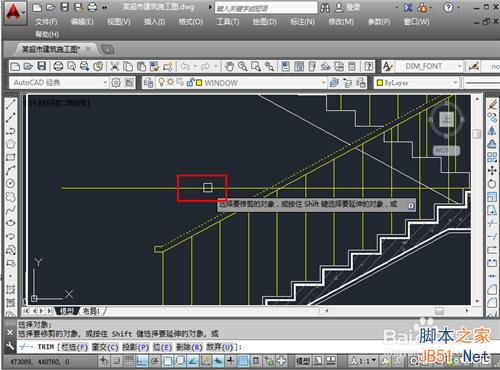Image resolution: width=500 pixels, height=370 pixels.
Task: Open the ByLayer color control dropdown
Action: (455, 82)
